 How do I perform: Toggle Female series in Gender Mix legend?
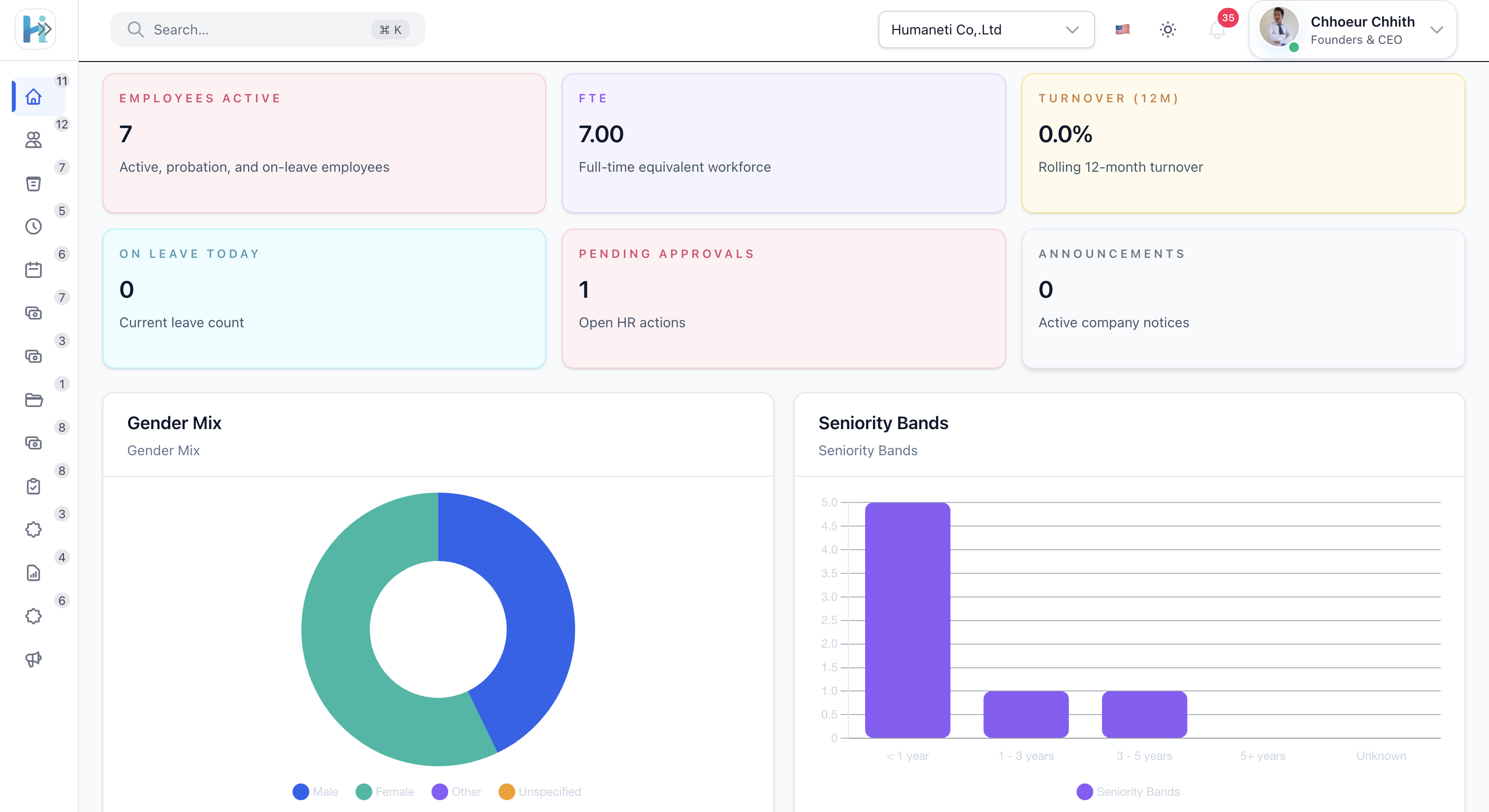(x=385, y=792)
